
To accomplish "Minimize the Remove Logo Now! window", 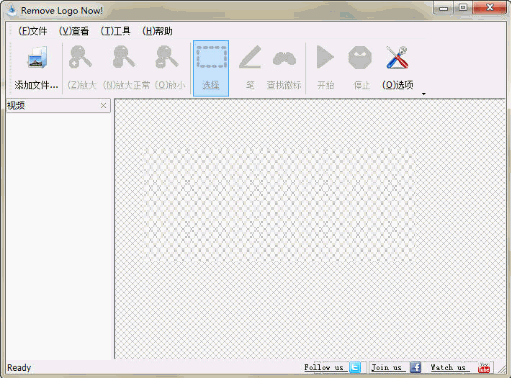I will (443, 8).
